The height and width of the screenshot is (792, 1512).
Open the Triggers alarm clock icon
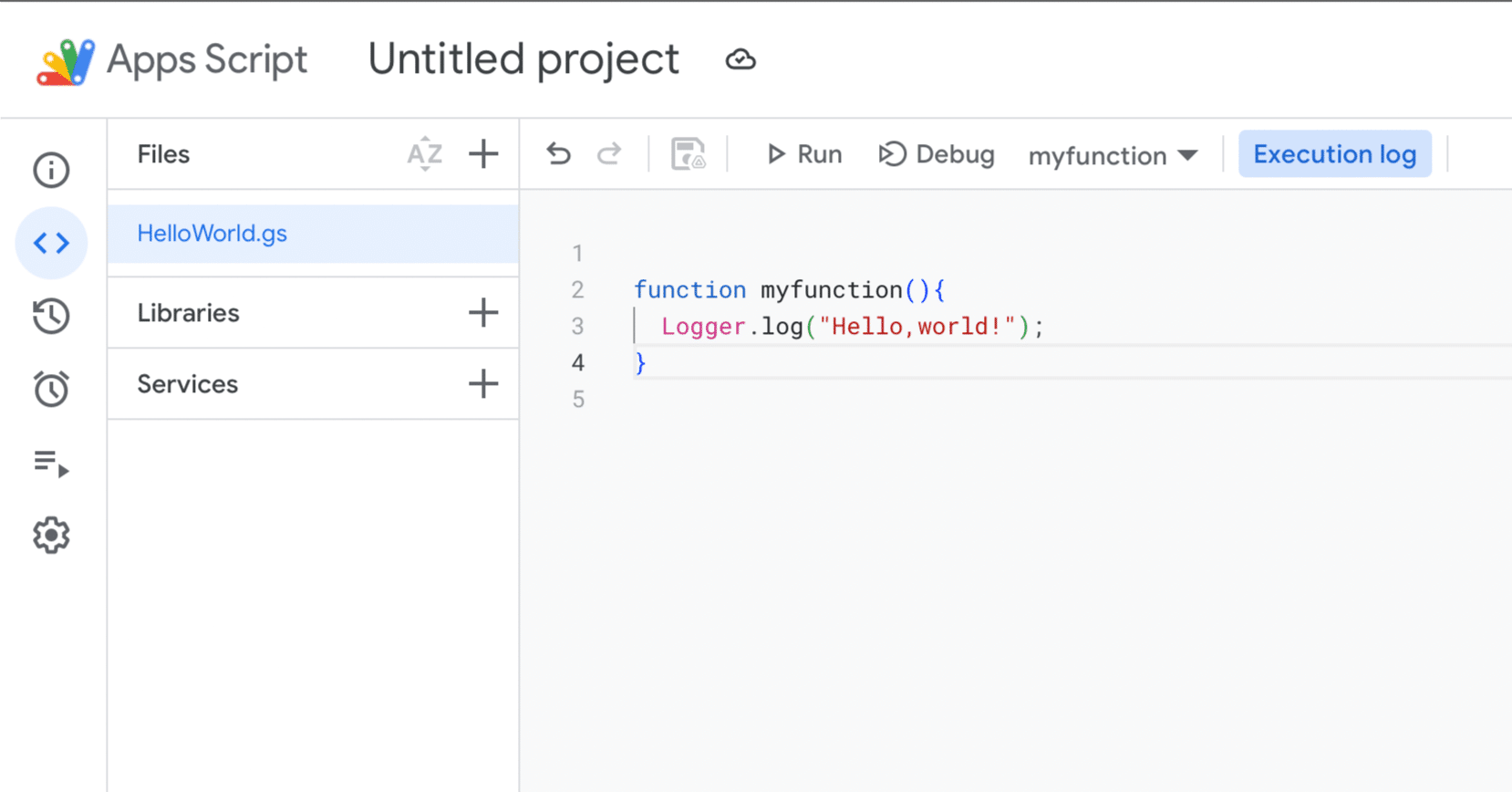[x=51, y=389]
